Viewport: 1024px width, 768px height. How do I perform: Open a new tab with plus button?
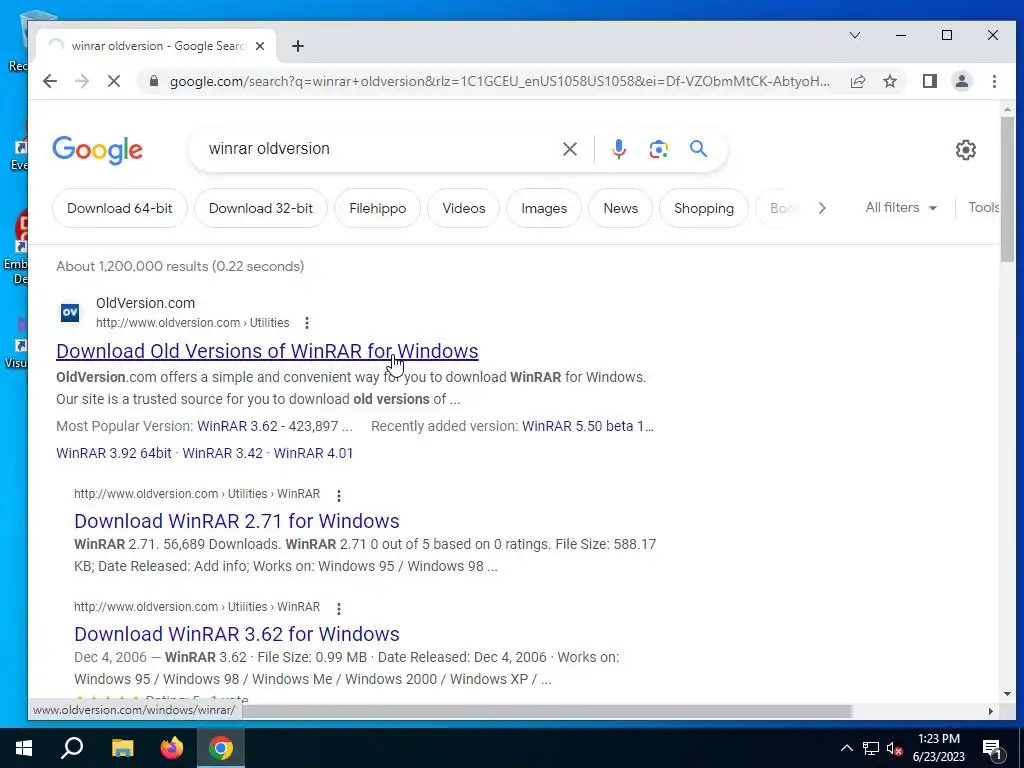(x=298, y=46)
